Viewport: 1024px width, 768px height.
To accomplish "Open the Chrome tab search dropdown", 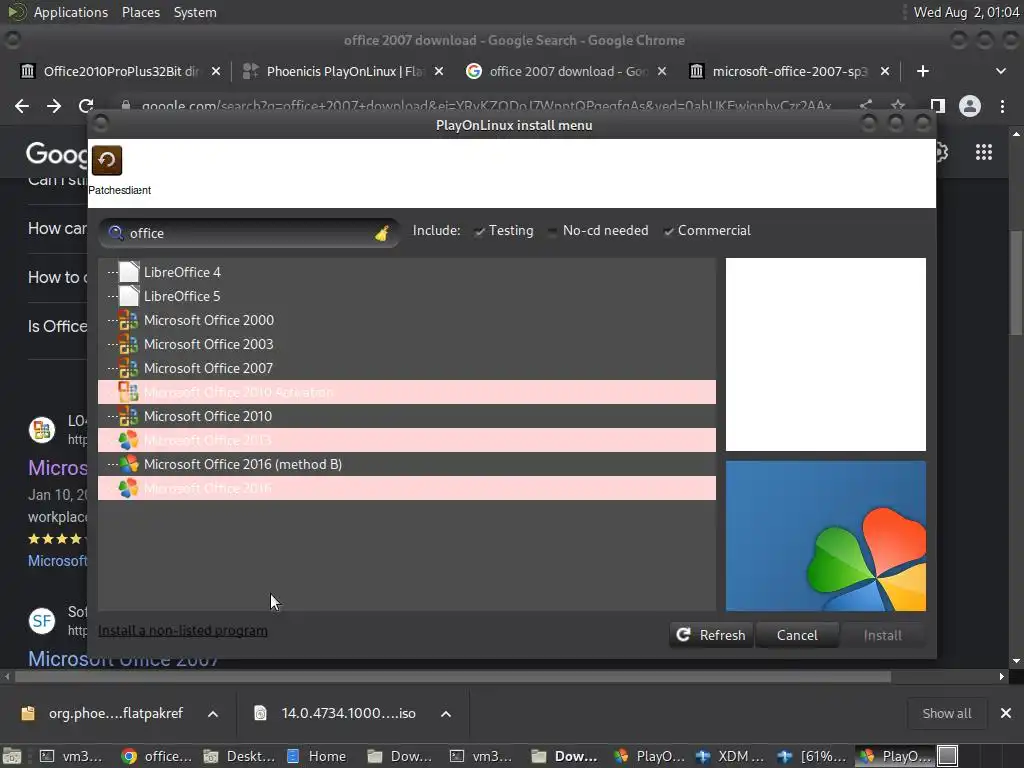I will (1000, 71).
